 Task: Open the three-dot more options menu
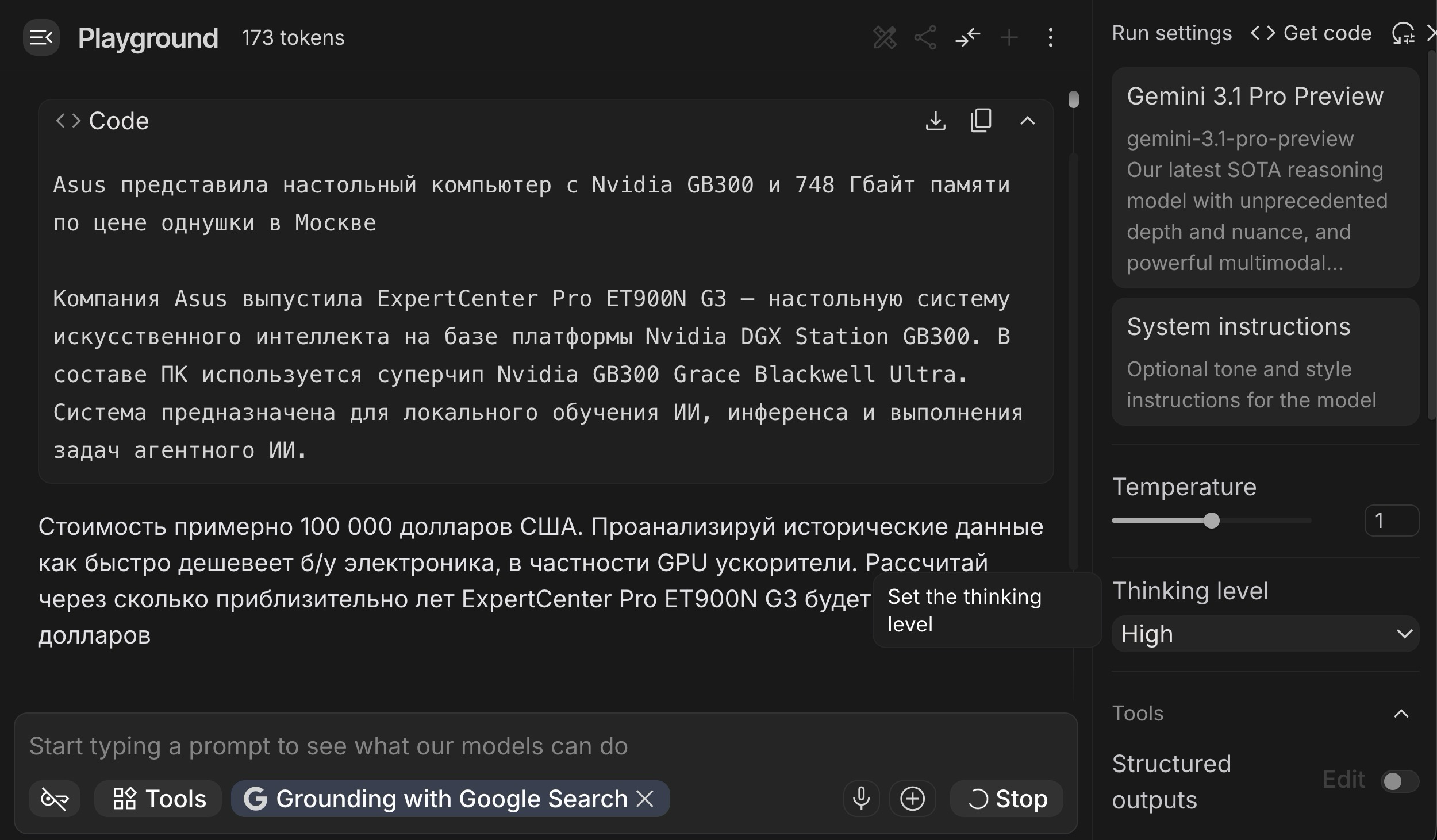1050,38
